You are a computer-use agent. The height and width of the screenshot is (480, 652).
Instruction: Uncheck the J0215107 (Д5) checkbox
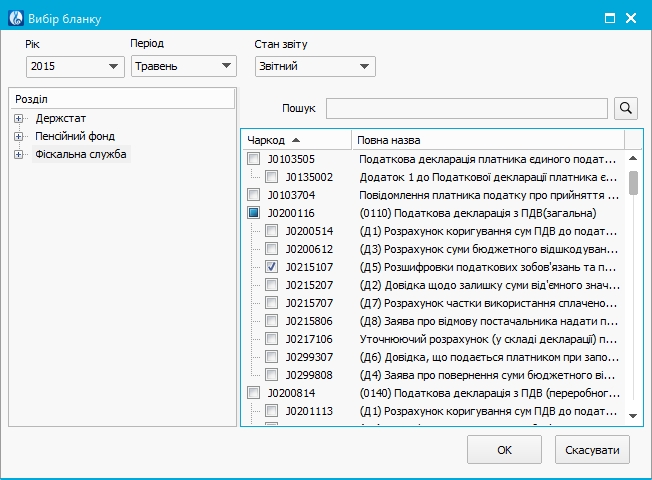pos(272,267)
